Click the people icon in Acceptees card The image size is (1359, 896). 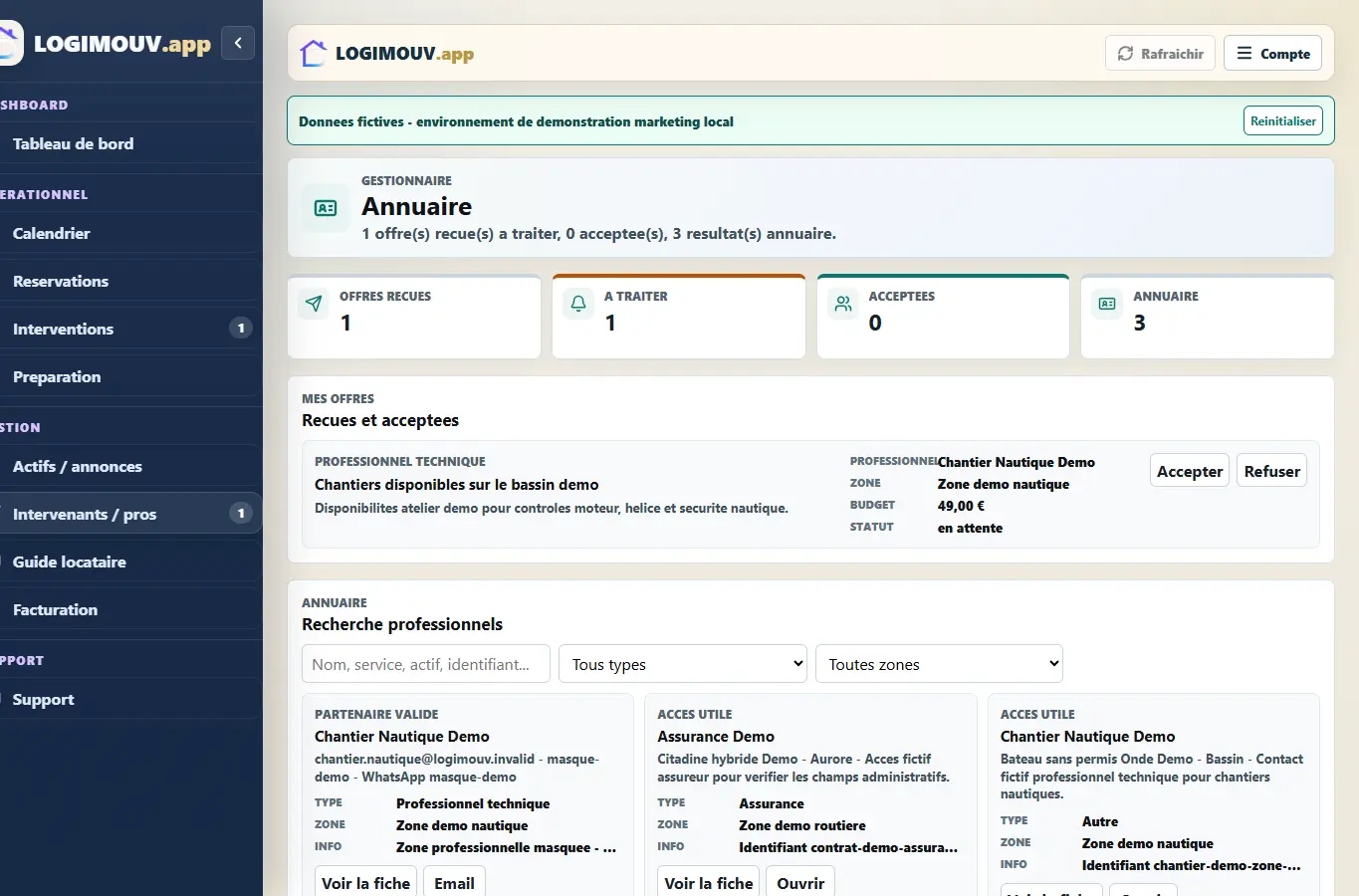(x=843, y=304)
